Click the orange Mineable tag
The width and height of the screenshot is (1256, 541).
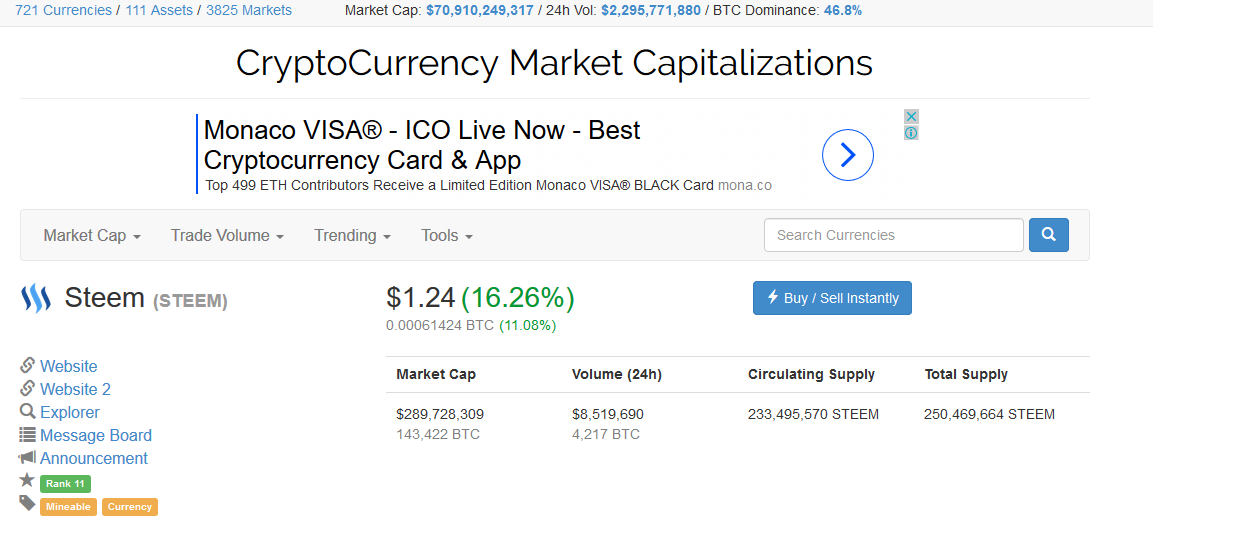[69, 507]
